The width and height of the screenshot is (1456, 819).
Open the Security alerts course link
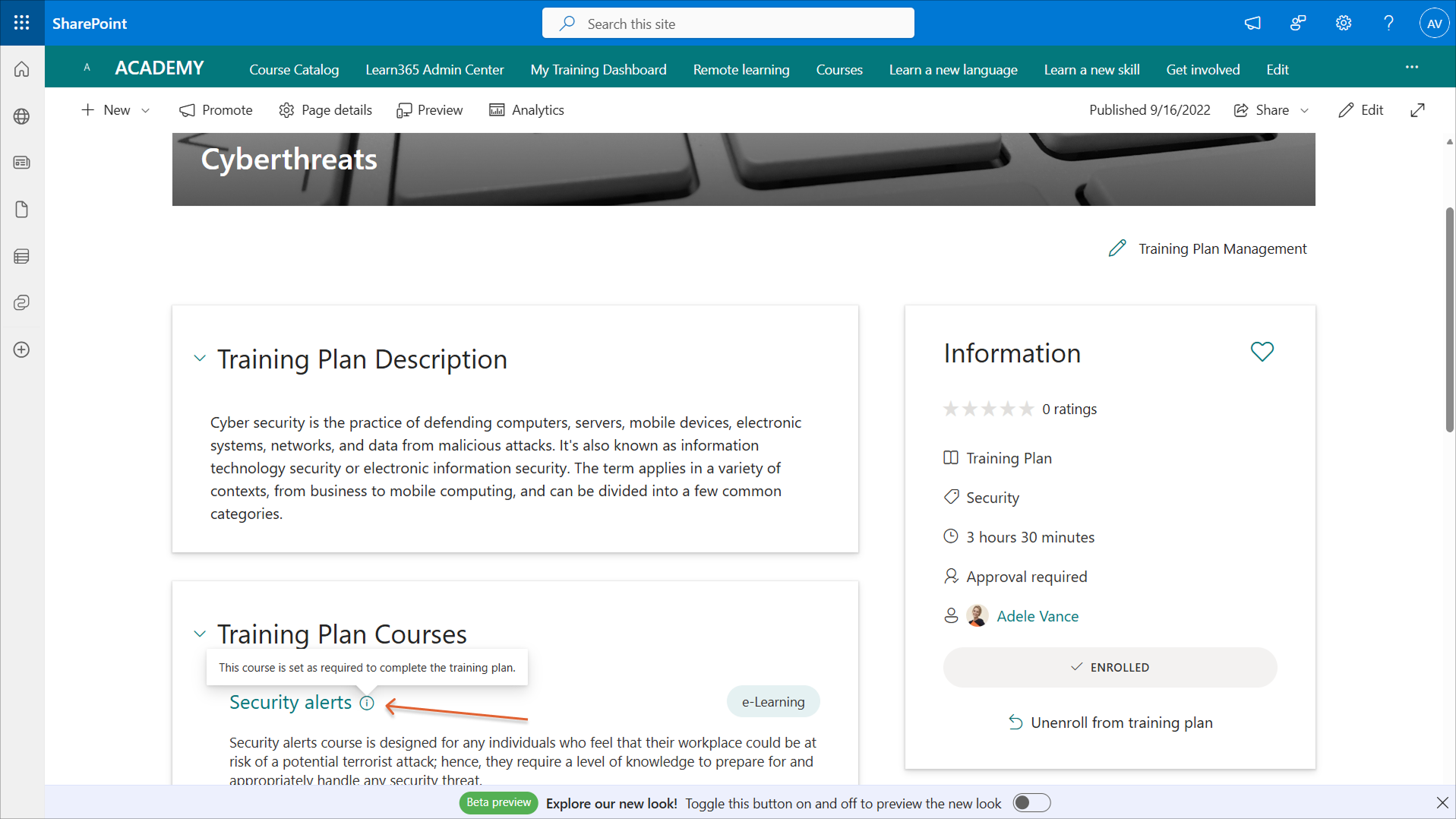click(290, 702)
